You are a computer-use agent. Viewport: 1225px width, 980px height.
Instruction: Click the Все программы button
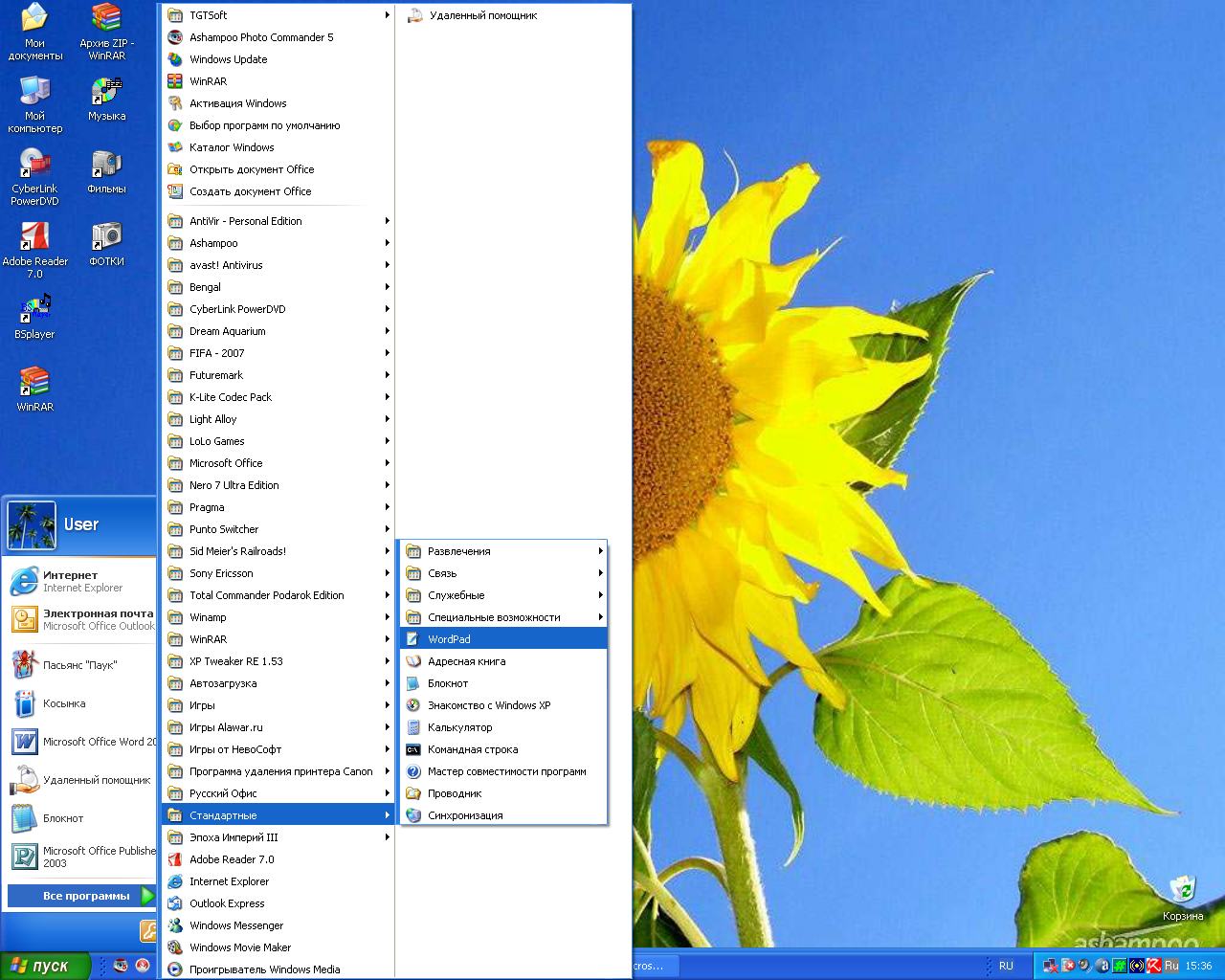80,896
